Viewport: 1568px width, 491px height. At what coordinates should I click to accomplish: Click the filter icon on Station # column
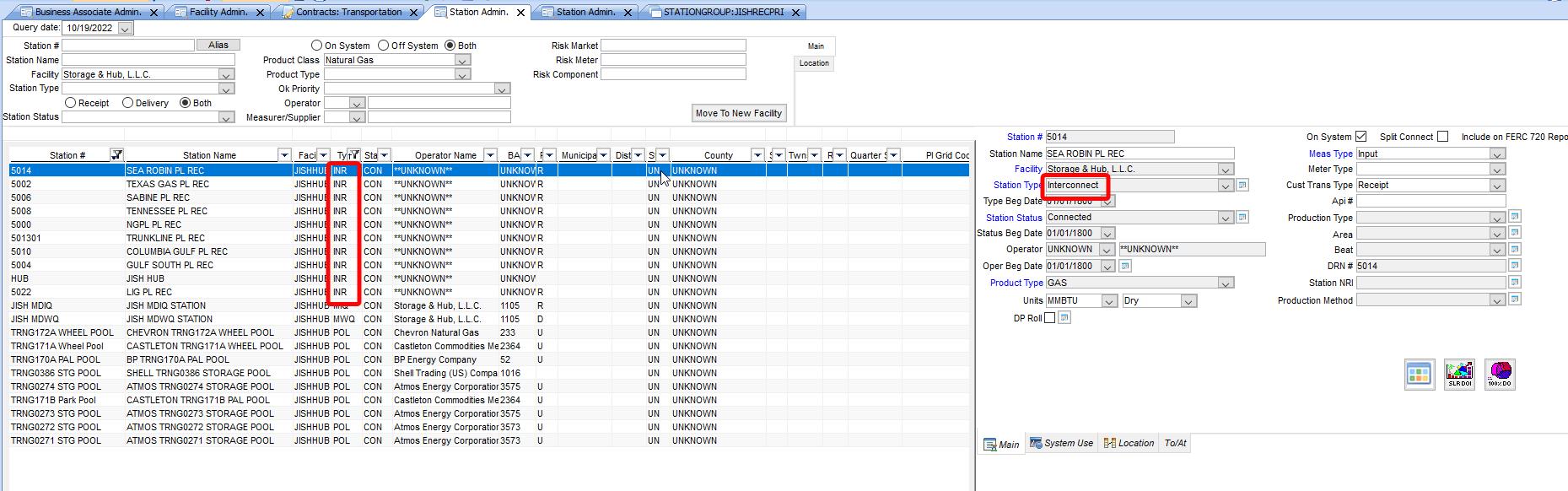point(116,154)
